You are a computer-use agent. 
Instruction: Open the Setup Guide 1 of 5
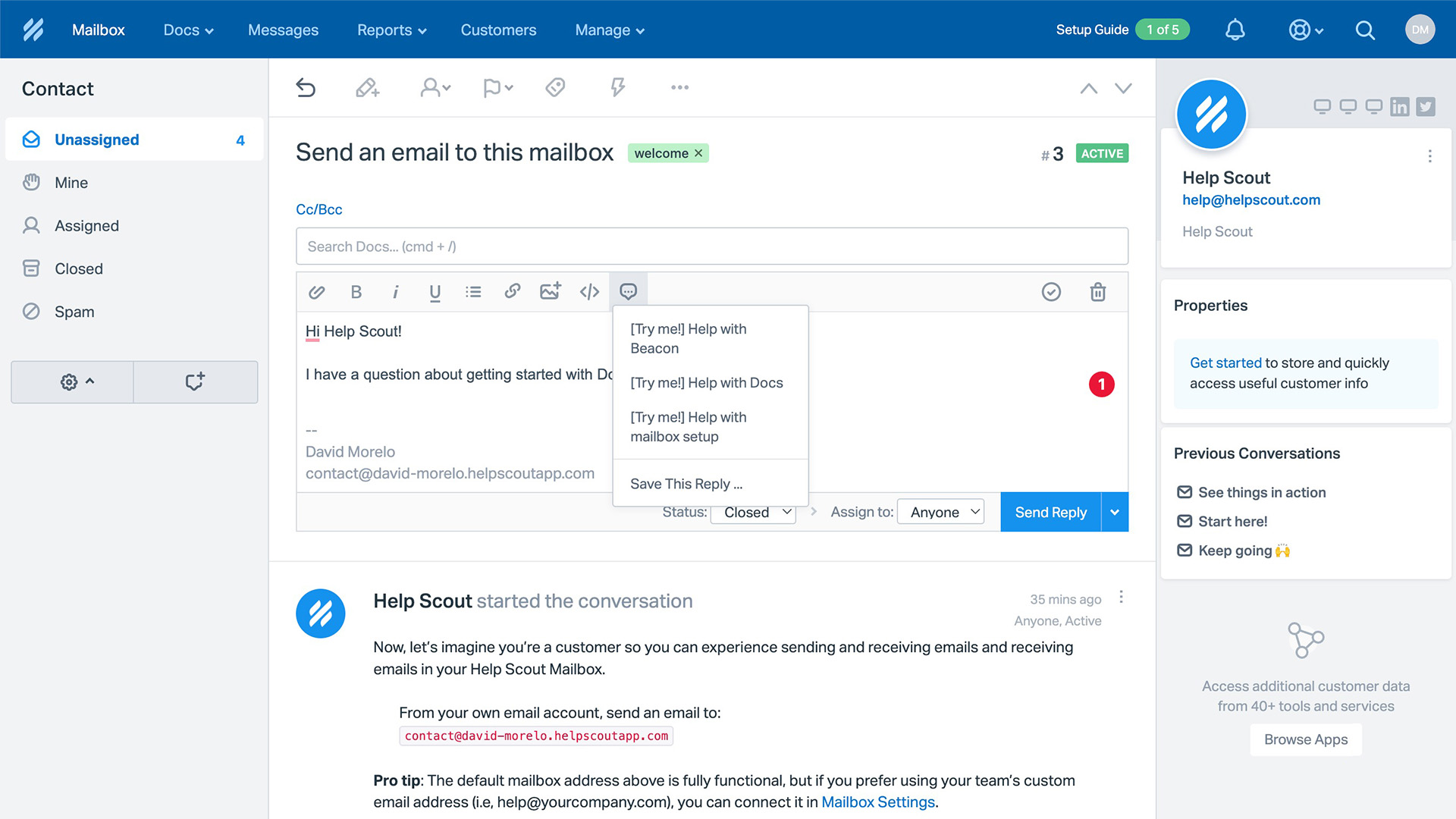[x=1122, y=30]
